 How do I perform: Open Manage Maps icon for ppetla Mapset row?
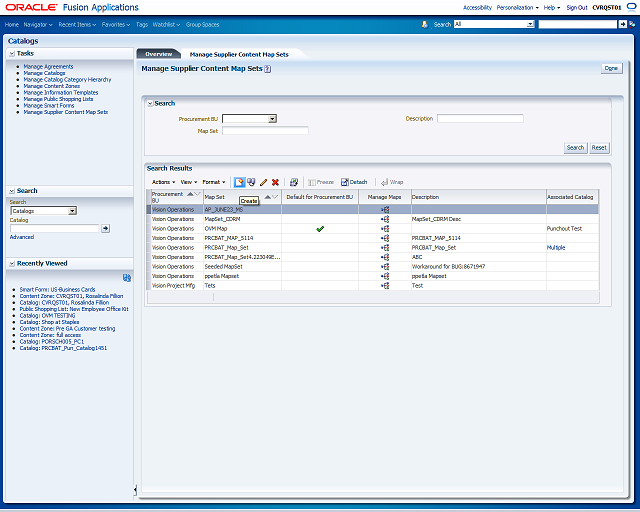[385, 276]
